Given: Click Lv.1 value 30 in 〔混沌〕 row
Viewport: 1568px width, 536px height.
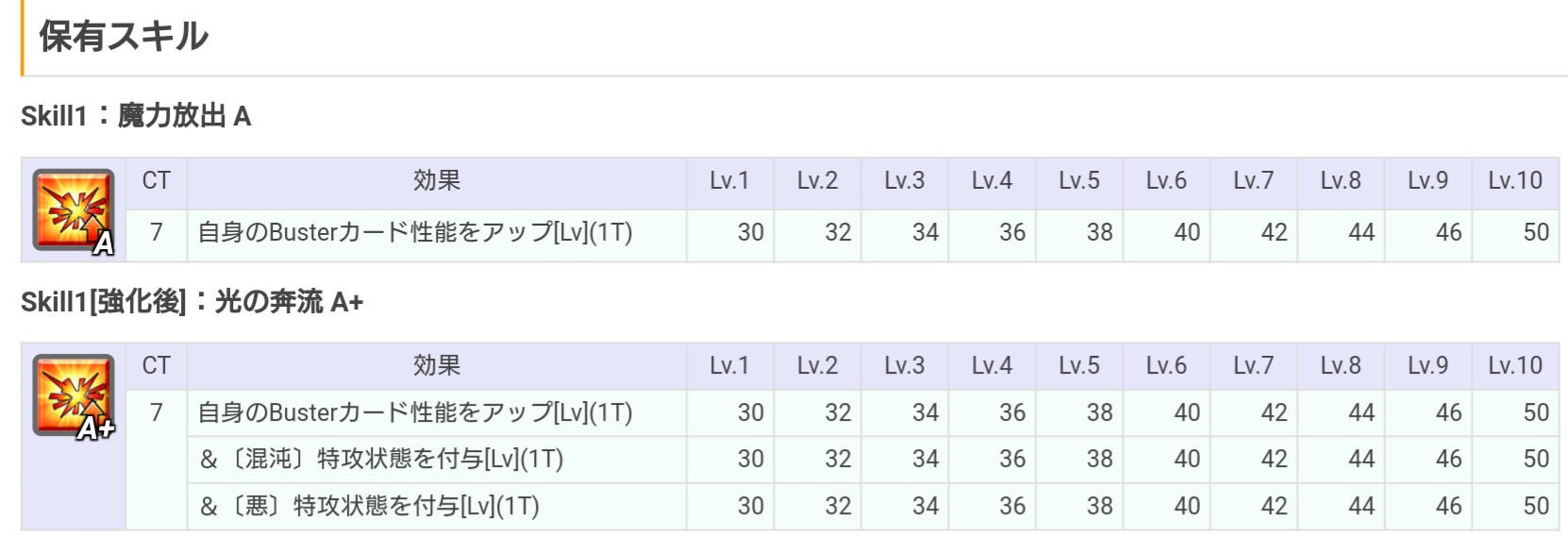Looking at the screenshot, I should point(751,460).
